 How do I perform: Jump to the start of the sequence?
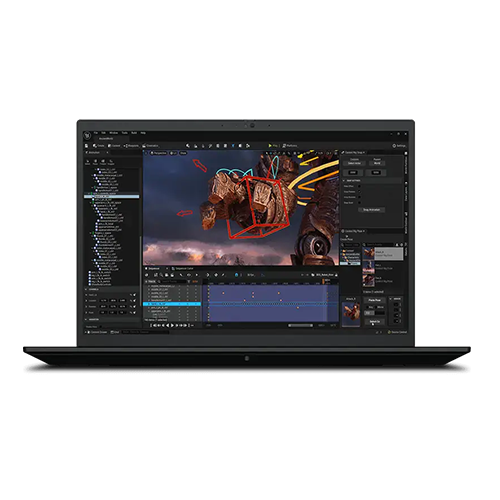(x=155, y=325)
